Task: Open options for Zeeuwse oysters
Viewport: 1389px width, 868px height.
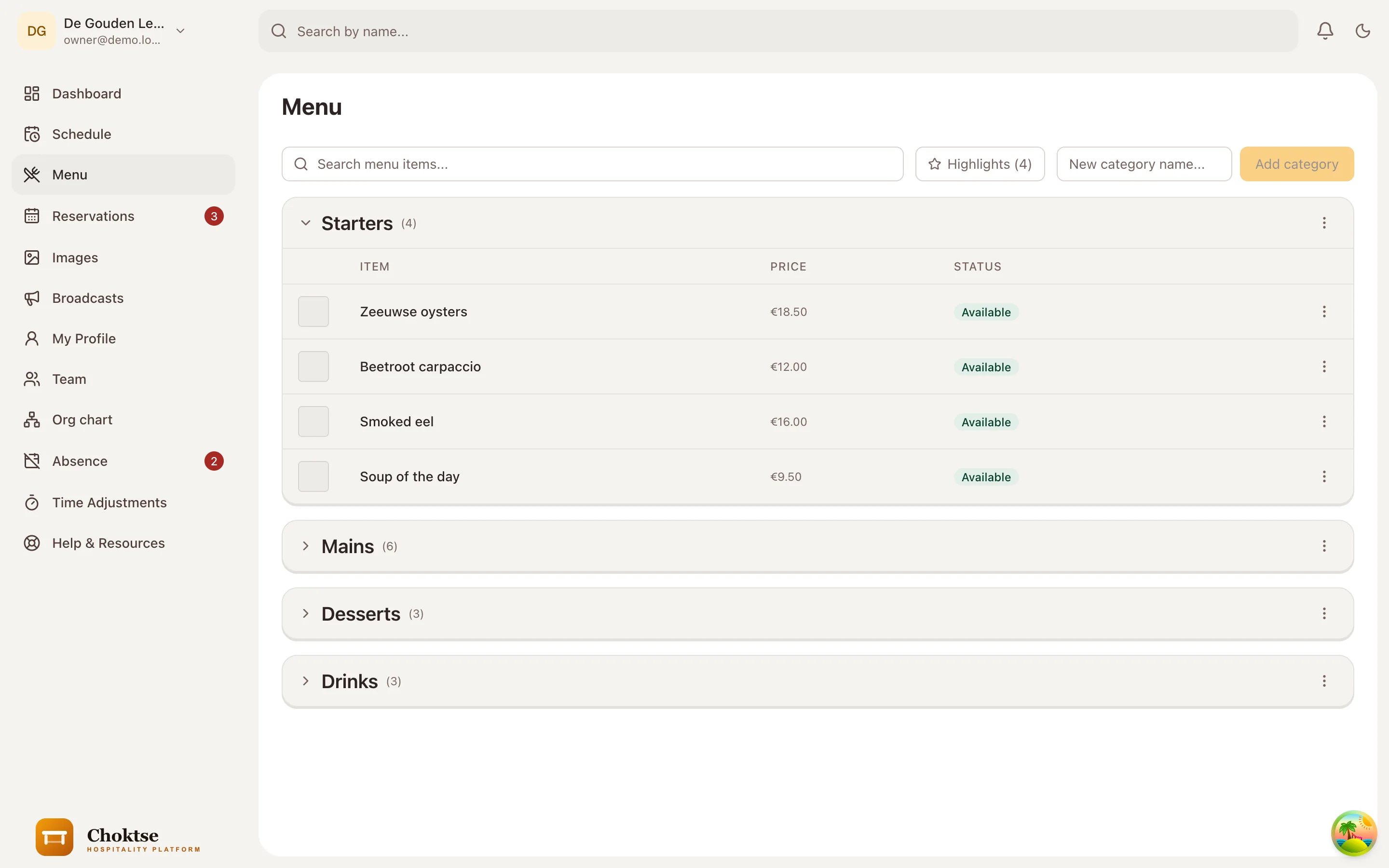Action: pyautogui.click(x=1324, y=312)
